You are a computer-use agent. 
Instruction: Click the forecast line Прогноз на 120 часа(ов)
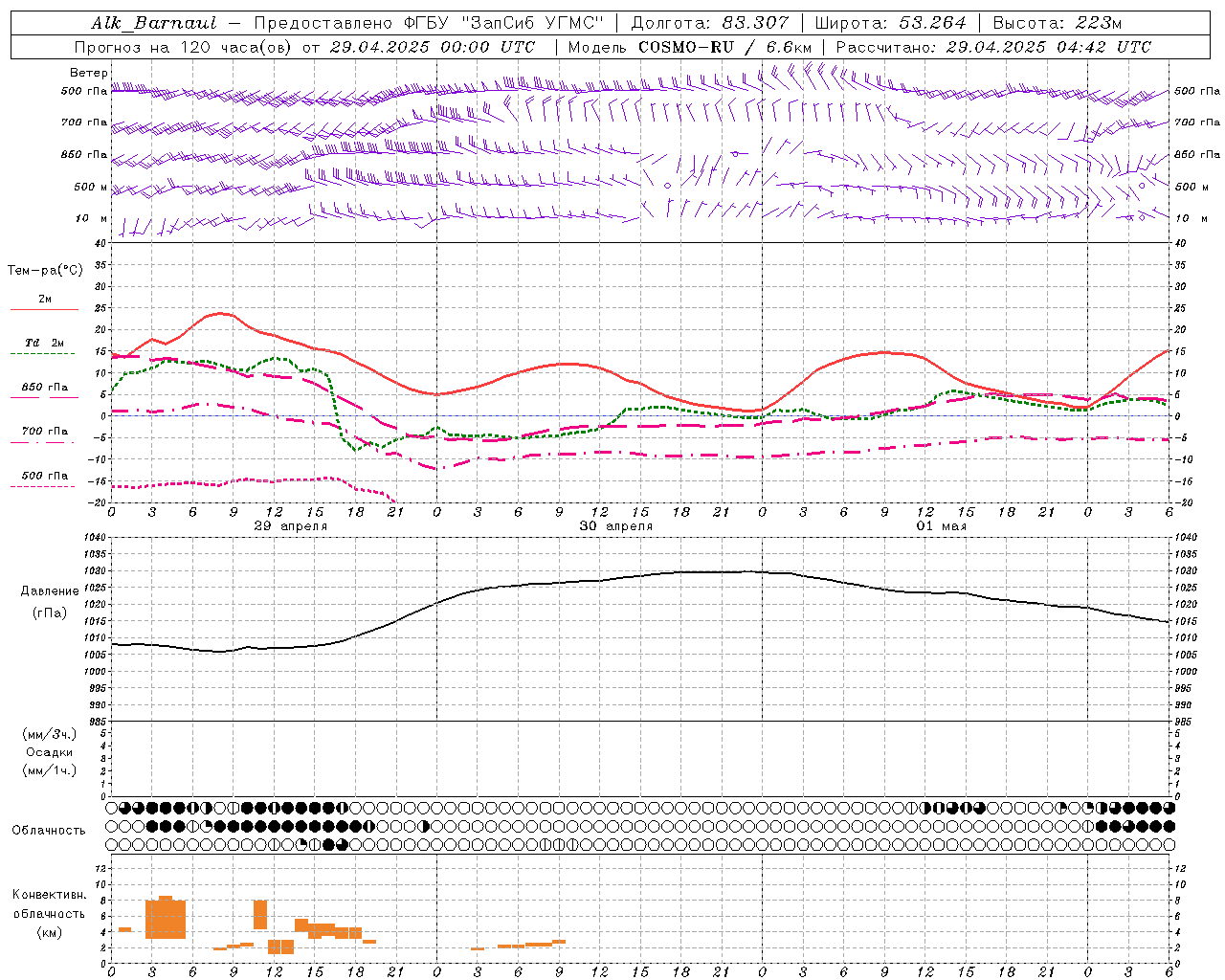184,47
